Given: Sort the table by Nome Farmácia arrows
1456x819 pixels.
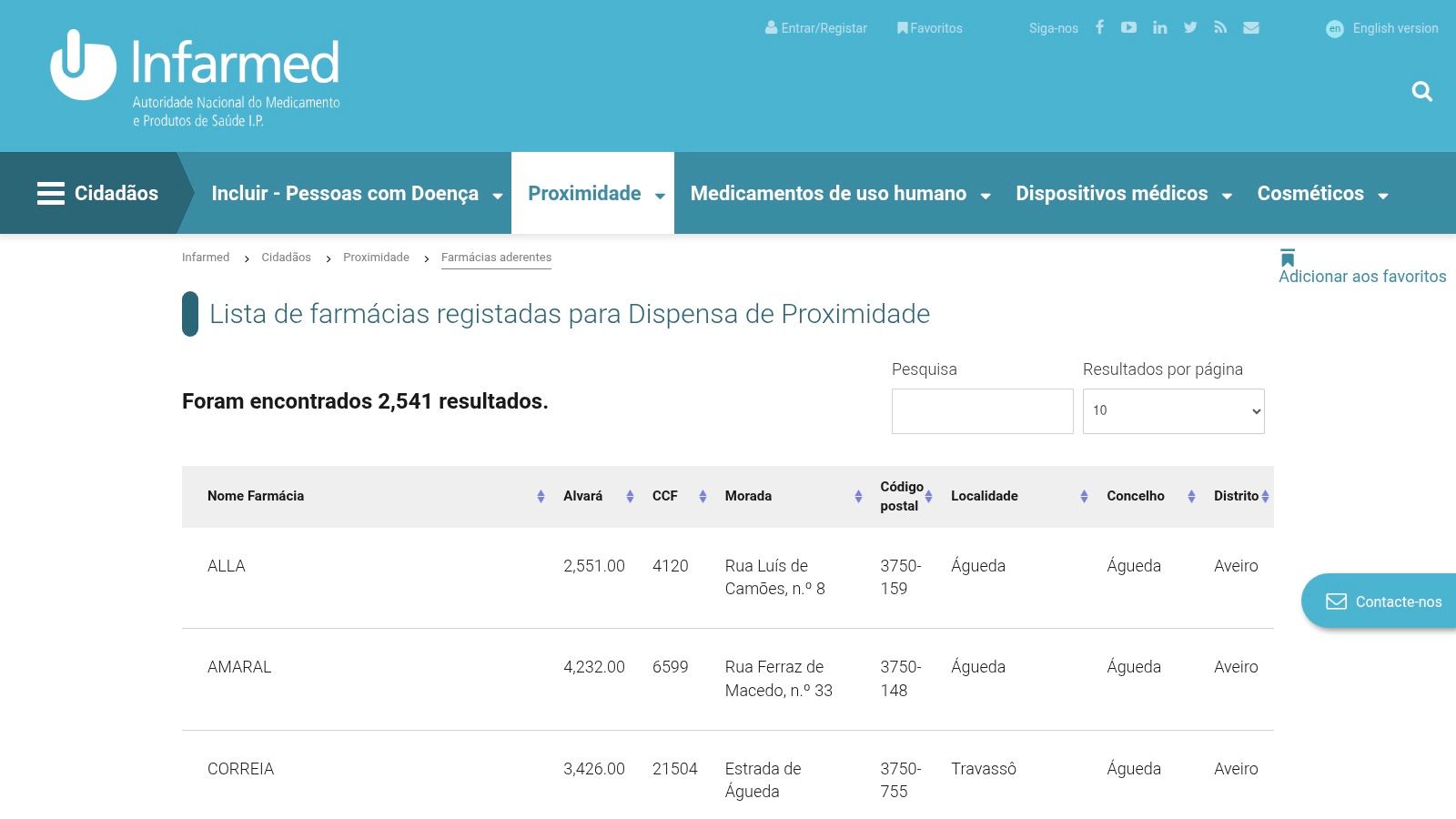Looking at the screenshot, I should (x=541, y=496).
